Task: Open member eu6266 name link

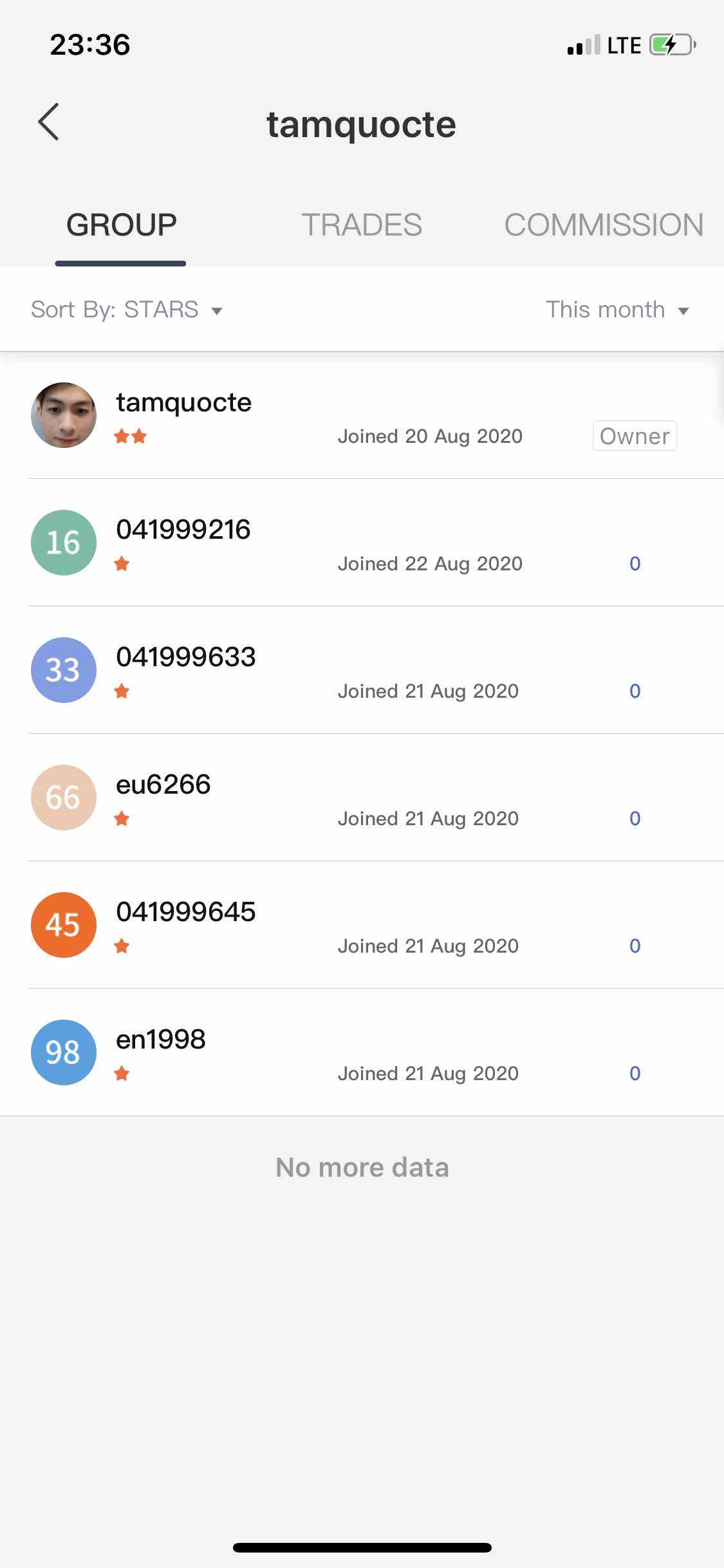Action: pyautogui.click(x=163, y=785)
